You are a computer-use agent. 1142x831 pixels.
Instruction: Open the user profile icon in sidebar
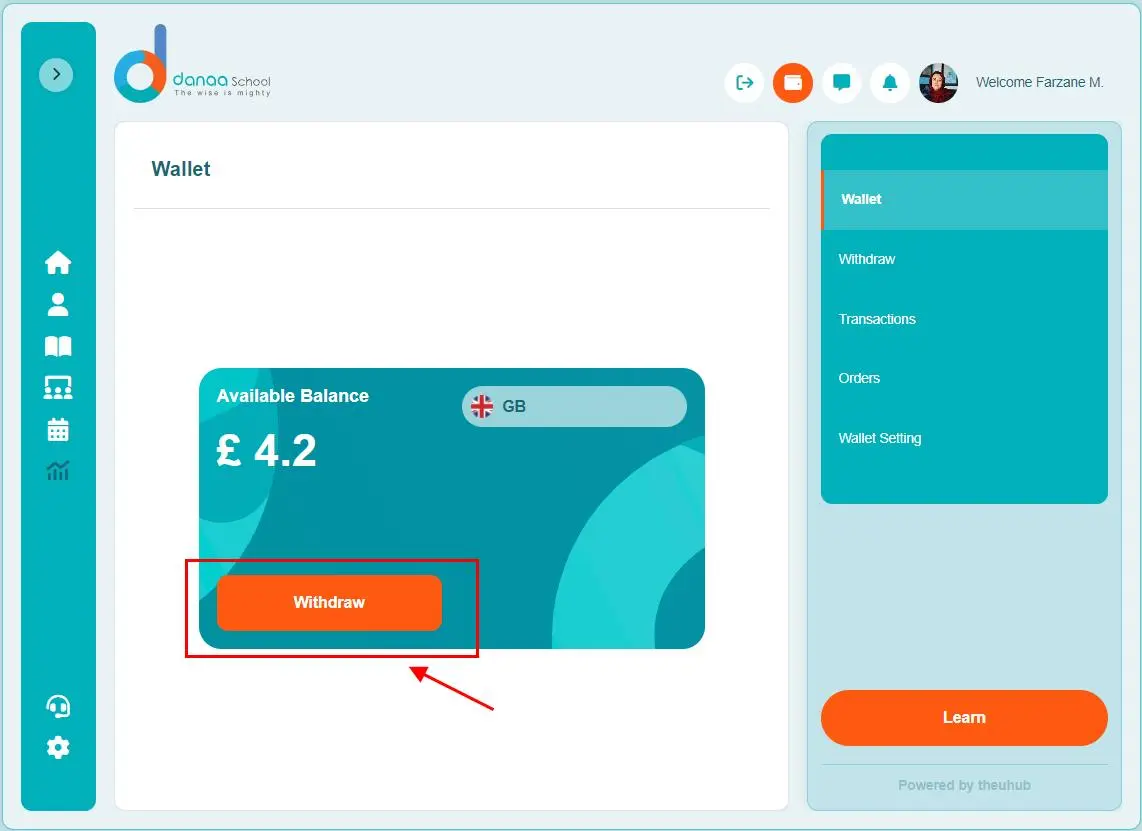(58, 304)
